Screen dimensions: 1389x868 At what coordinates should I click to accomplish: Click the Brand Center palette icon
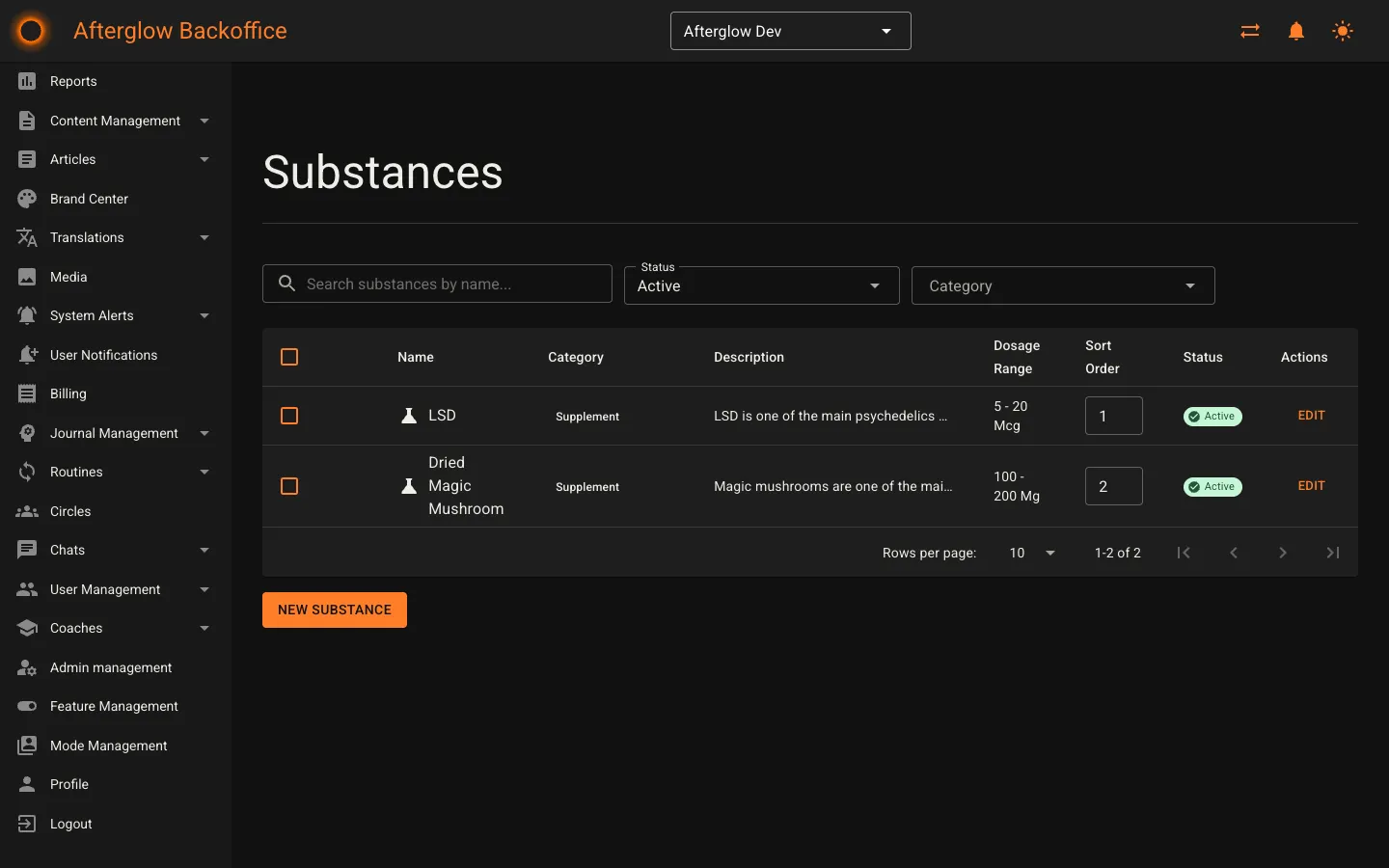(x=27, y=199)
